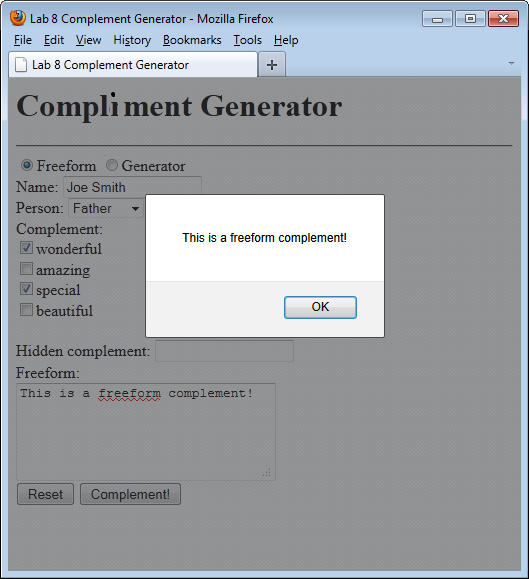Grab the textarea resize handle

coord(267,472)
